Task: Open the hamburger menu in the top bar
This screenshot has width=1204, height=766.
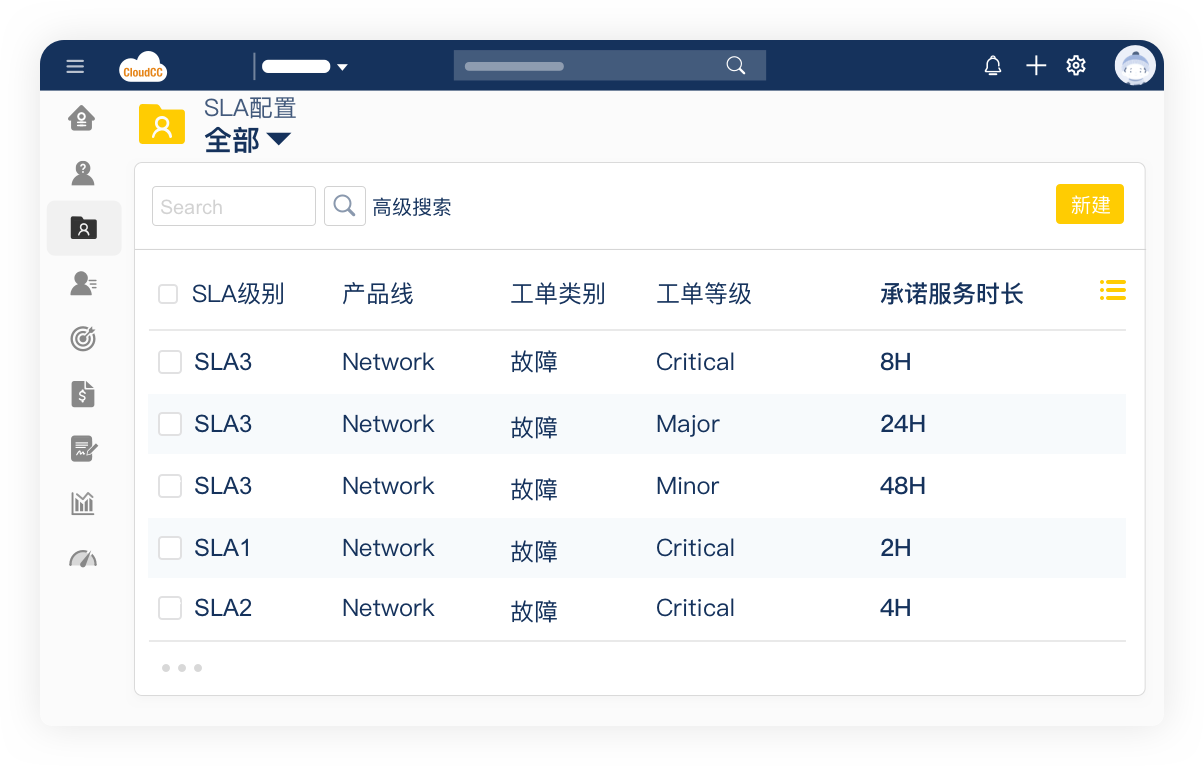Action: point(75,66)
